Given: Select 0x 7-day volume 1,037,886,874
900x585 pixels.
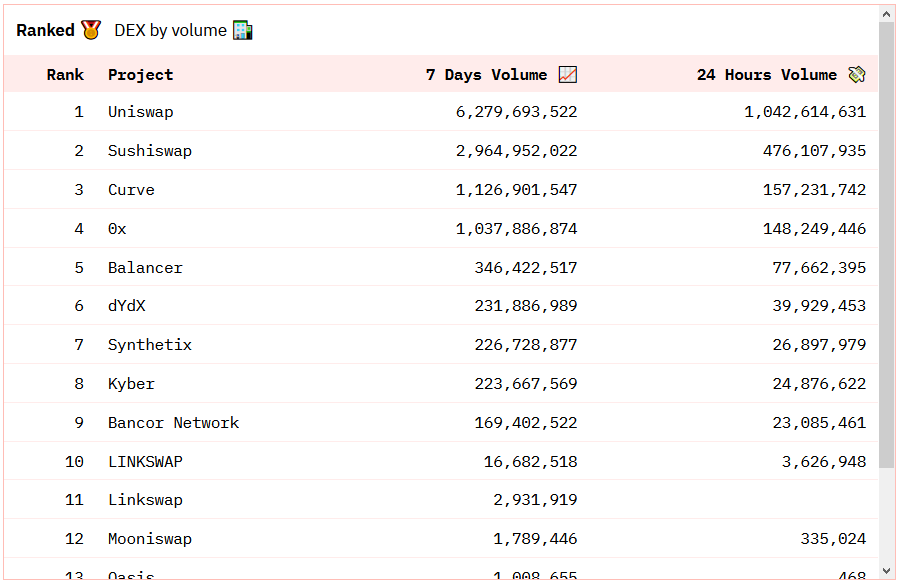Looking at the screenshot, I should [517, 229].
